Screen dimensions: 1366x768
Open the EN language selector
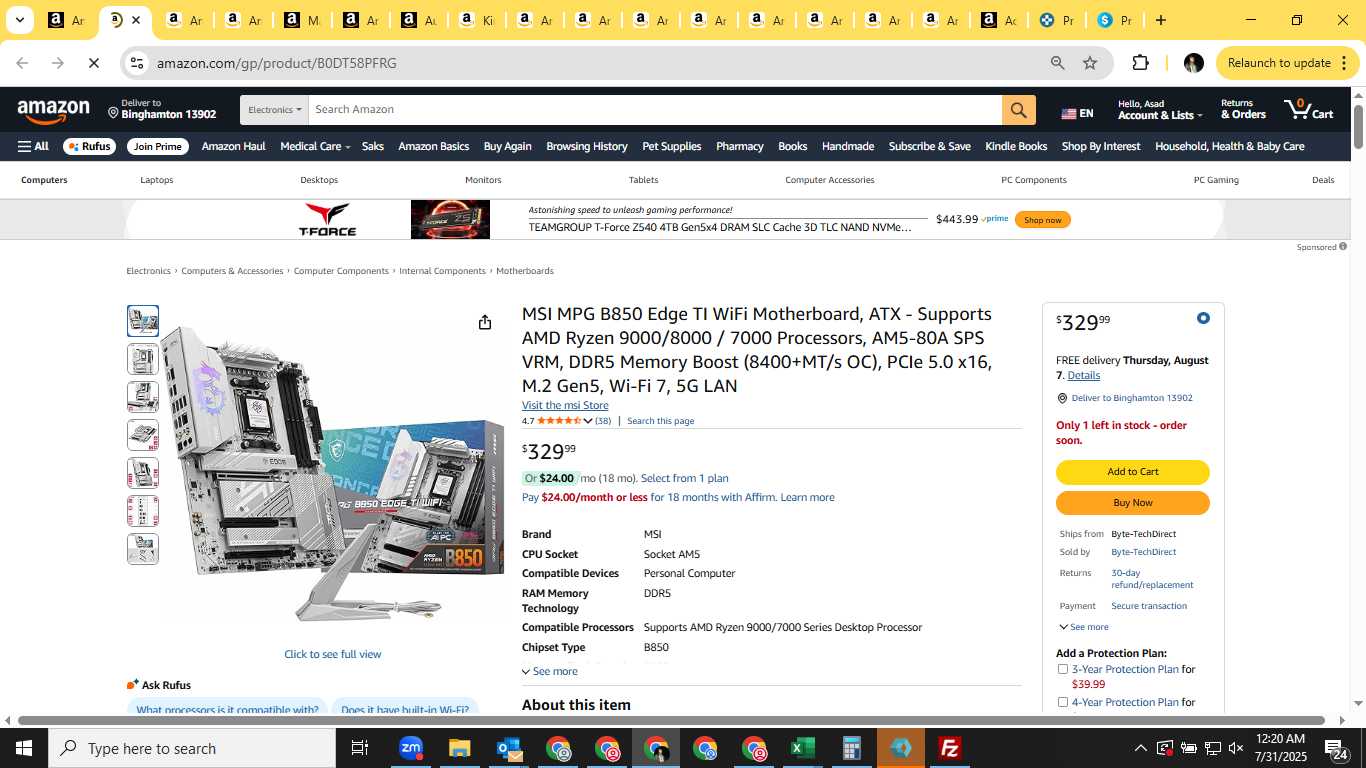tap(1077, 113)
